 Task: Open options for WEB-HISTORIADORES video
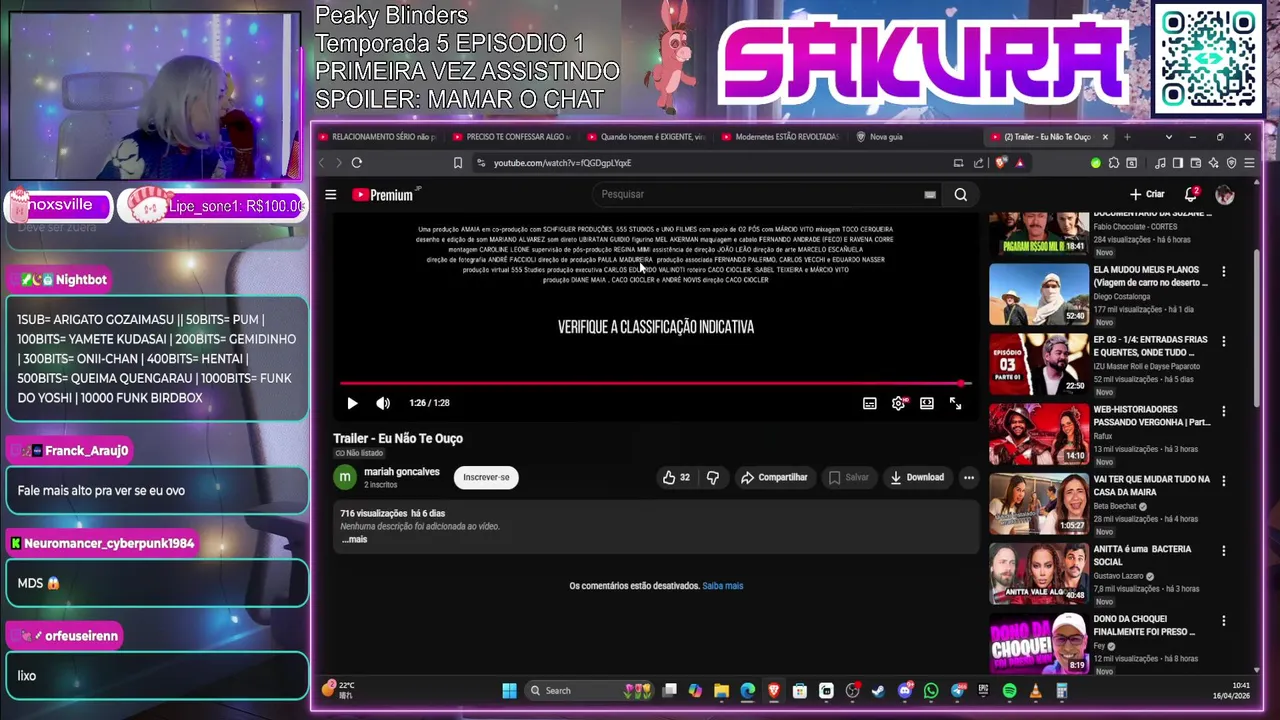point(1223,411)
